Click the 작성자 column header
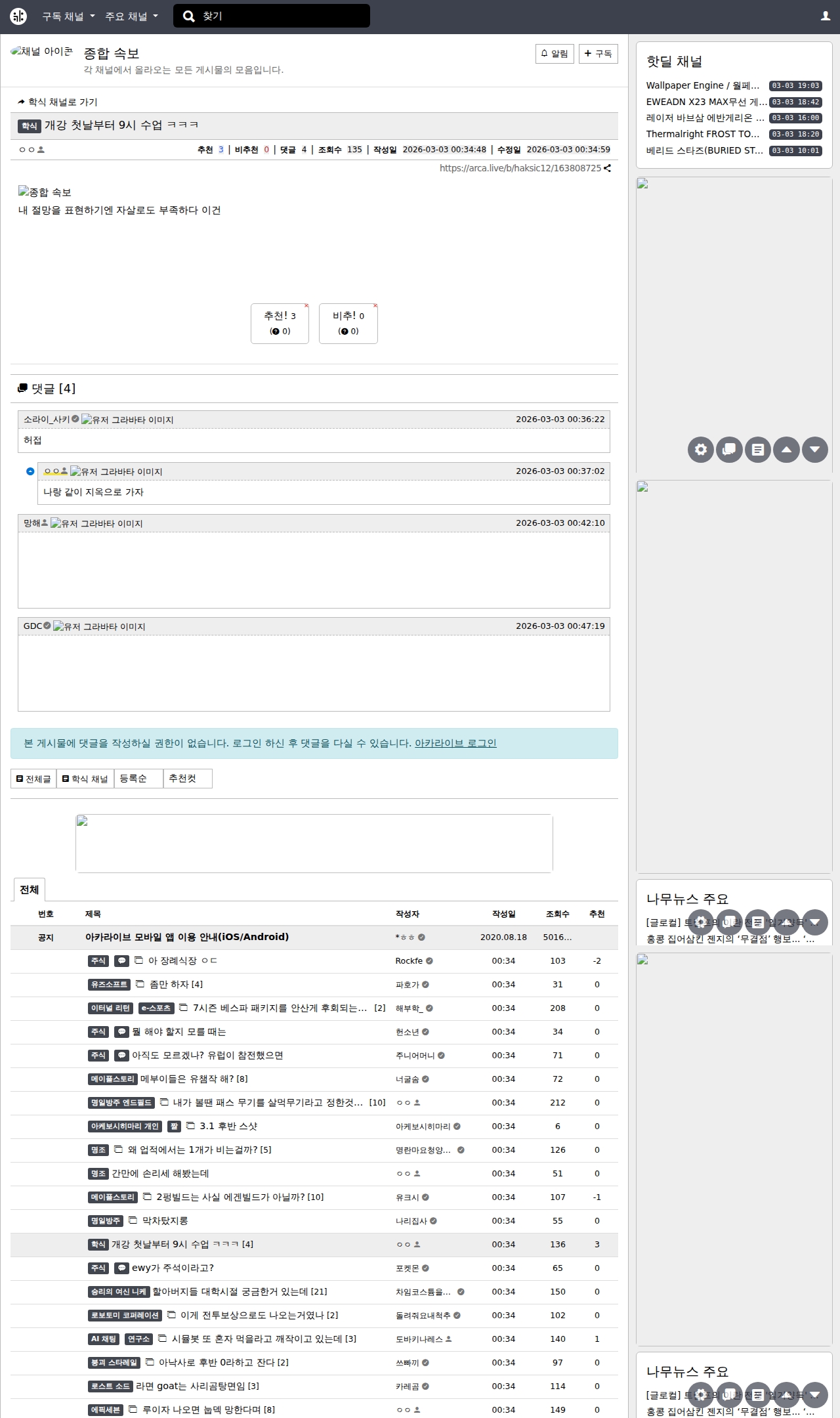This screenshot has width=840, height=1418. 407,914
